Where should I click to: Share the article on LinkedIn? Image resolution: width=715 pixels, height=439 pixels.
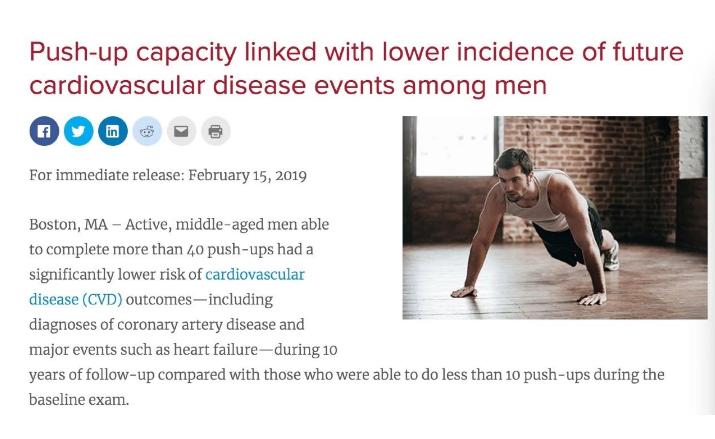112,131
